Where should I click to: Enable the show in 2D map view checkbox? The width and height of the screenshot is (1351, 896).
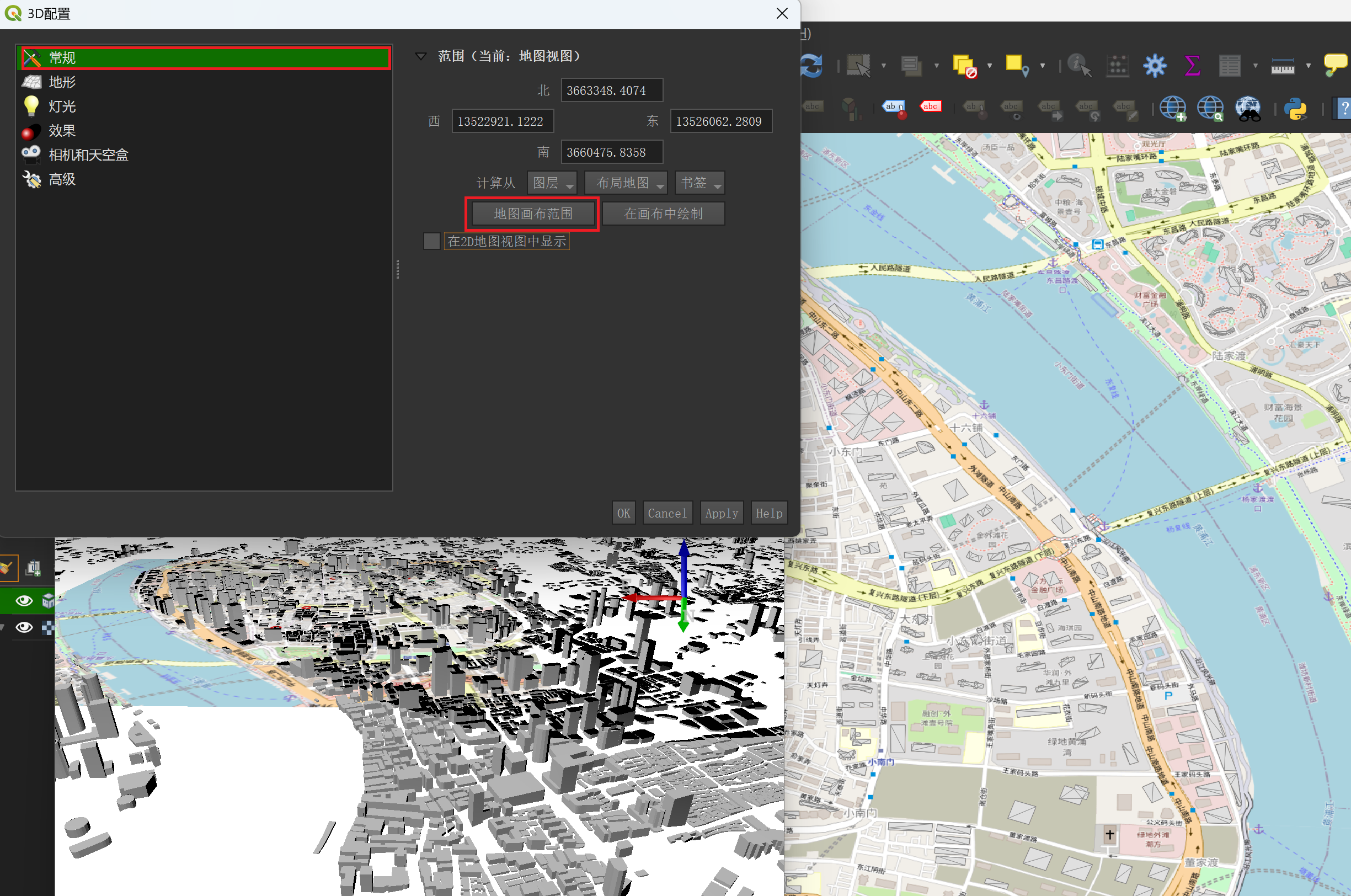coord(432,242)
